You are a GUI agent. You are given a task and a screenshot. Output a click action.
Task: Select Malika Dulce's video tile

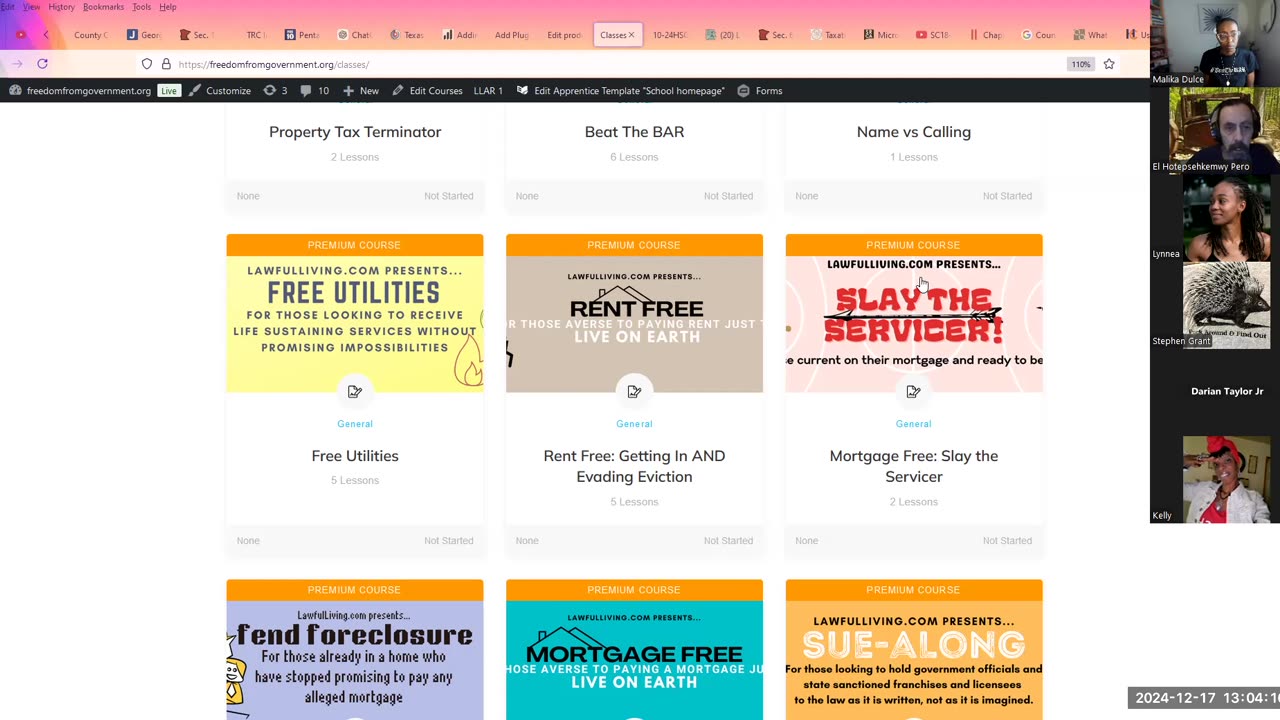(x=1215, y=43)
